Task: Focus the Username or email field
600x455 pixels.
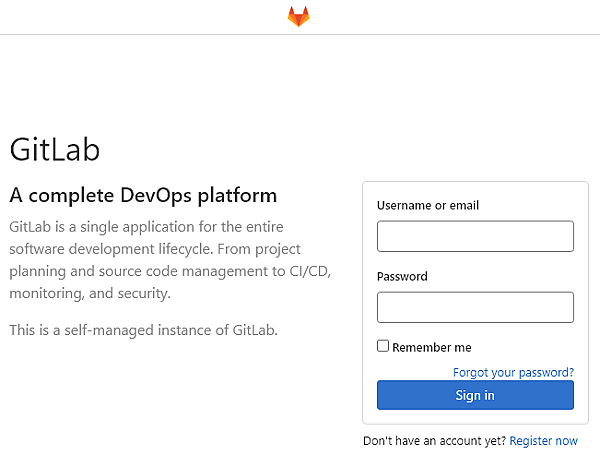Action: pos(475,236)
